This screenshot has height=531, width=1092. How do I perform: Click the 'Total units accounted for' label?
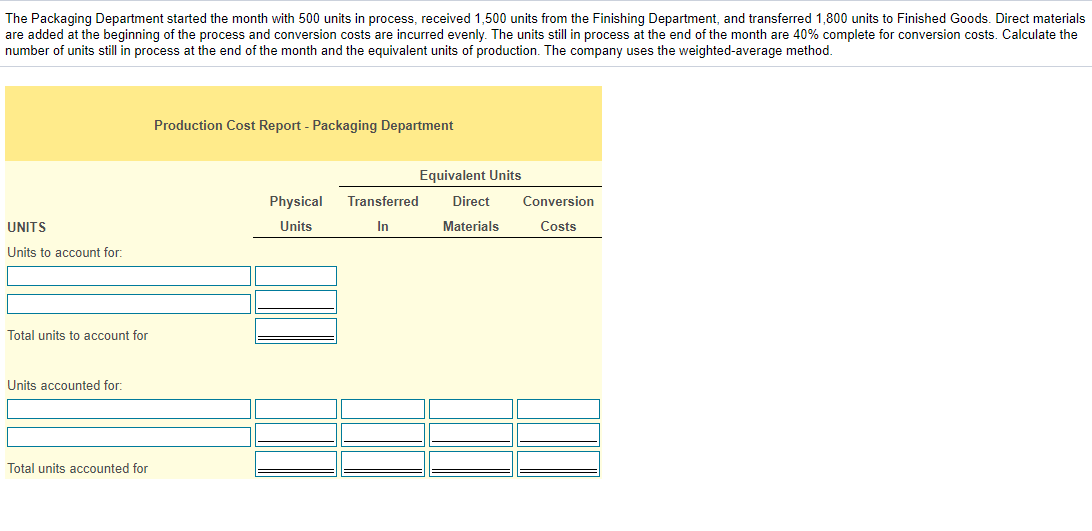(x=77, y=469)
